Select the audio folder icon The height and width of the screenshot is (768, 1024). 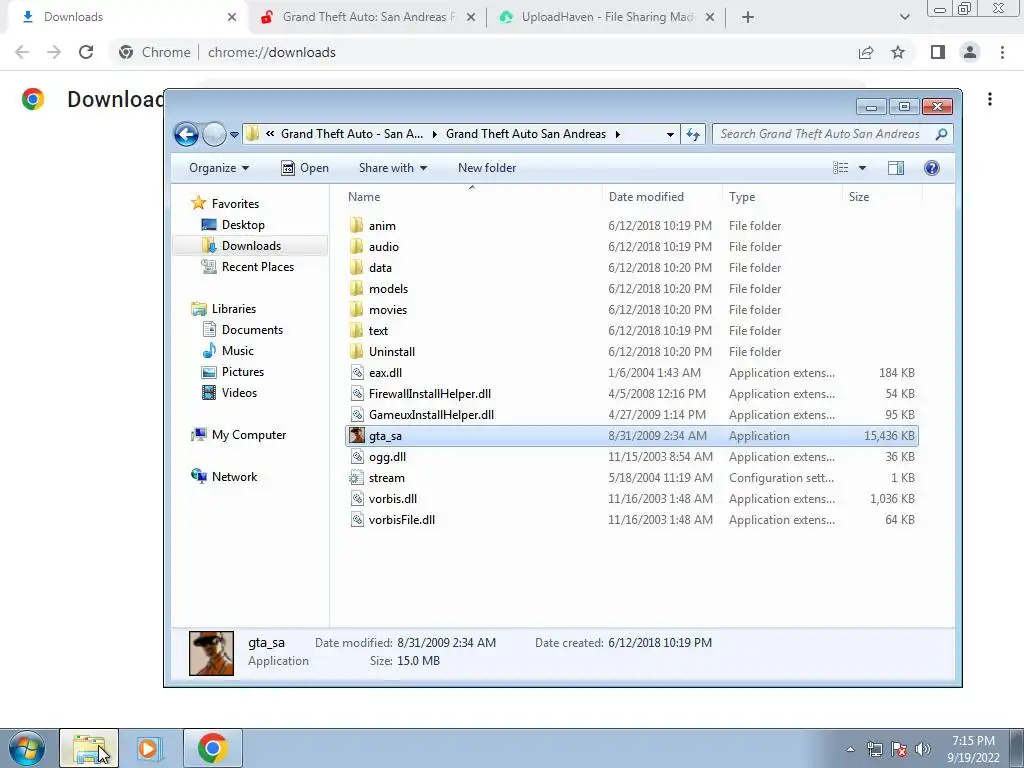[x=357, y=247]
